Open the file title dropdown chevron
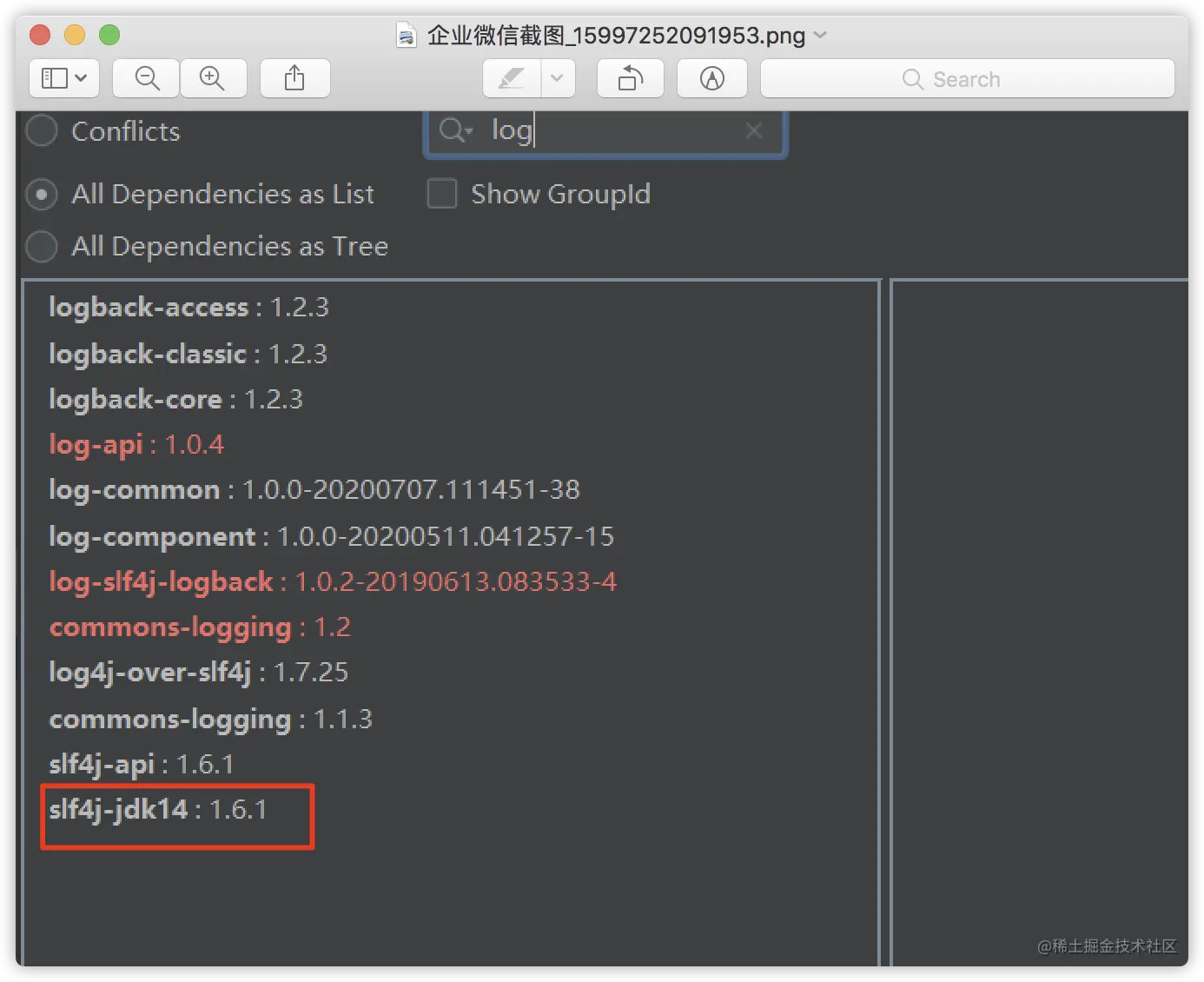Screen dimensions: 1204x982 [820, 35]
